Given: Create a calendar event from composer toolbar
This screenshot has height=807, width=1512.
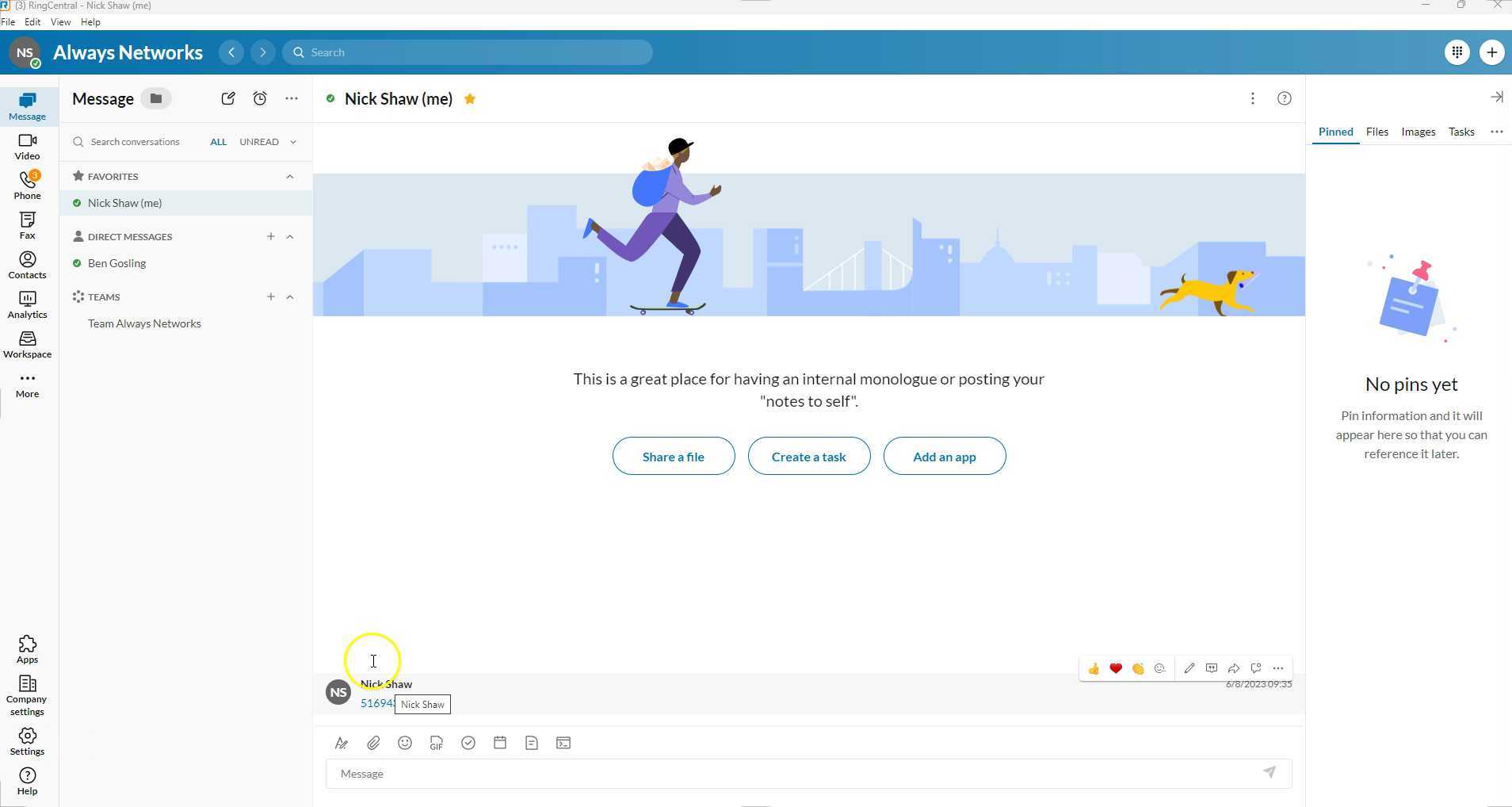Looking at the screenshot, I should [500, 743].
